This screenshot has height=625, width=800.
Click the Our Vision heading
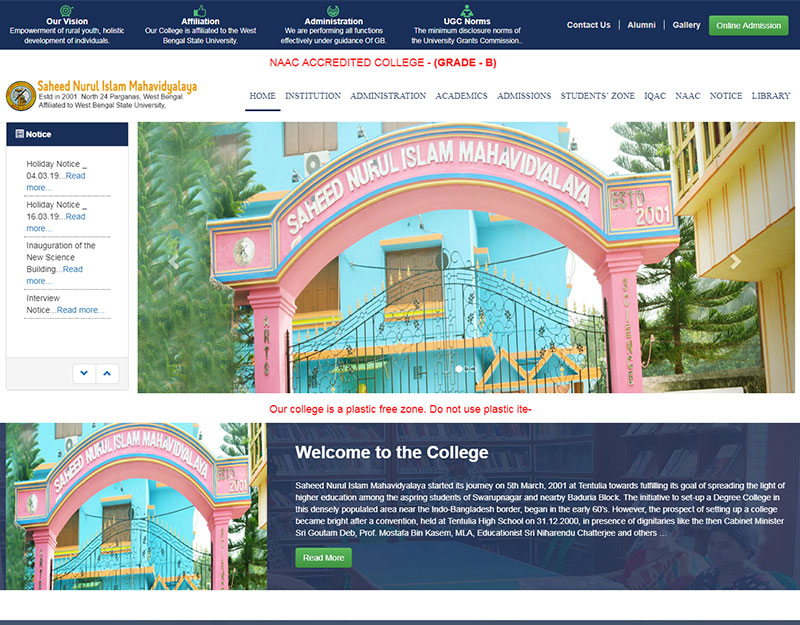67,21
